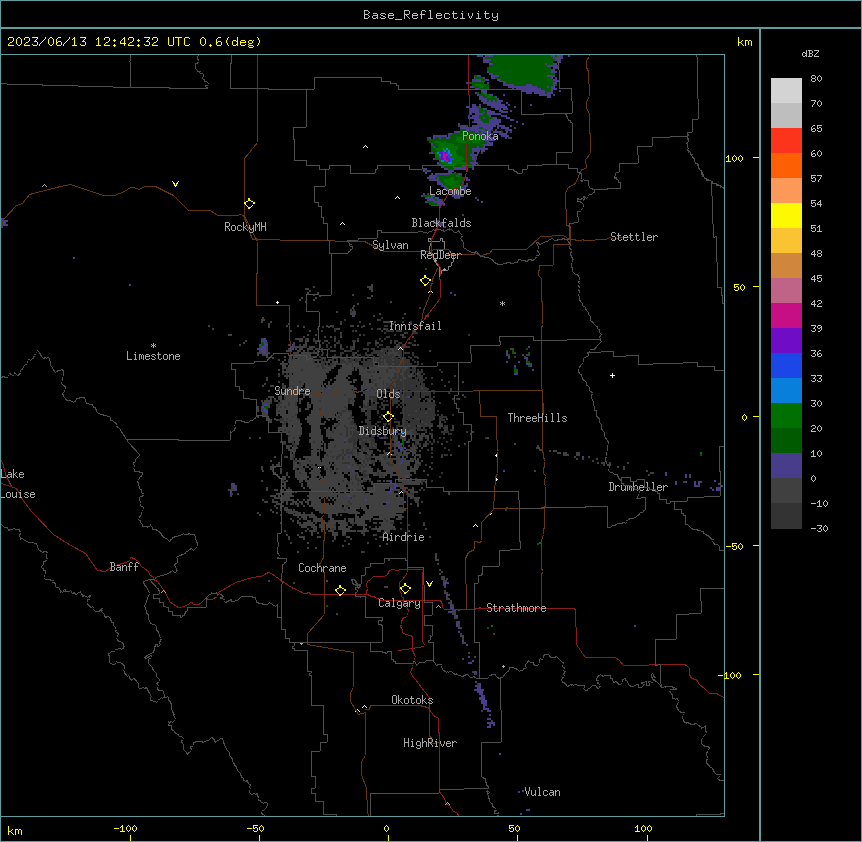Click the Cochrane town label
The height and width of the screenshot is (842, 862).
point(322,568)
